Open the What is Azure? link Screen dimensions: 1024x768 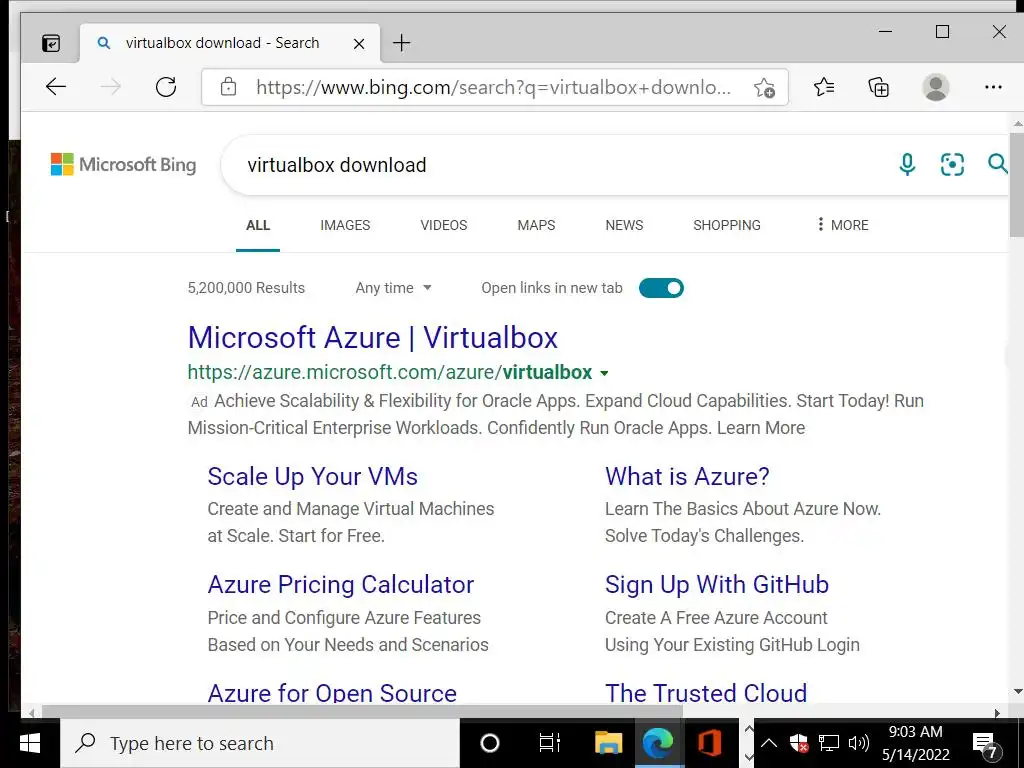(687, 477)
